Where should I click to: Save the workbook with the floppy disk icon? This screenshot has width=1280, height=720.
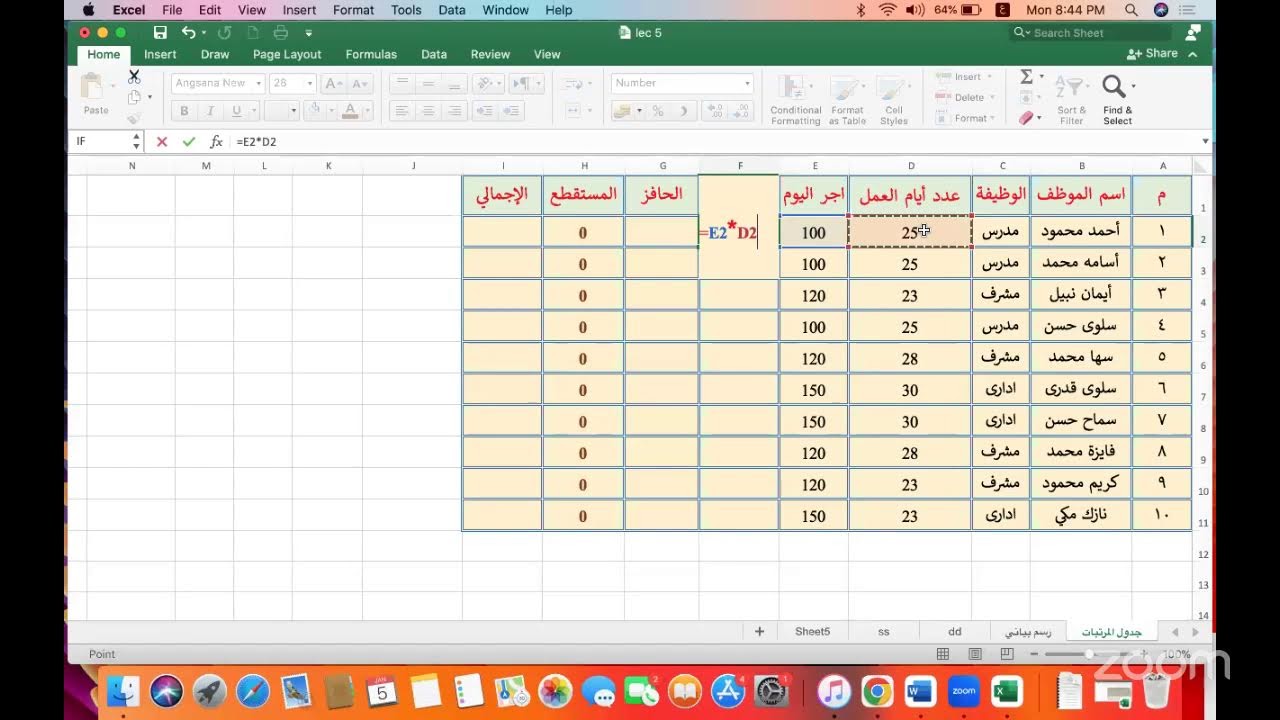click(160, 33)
